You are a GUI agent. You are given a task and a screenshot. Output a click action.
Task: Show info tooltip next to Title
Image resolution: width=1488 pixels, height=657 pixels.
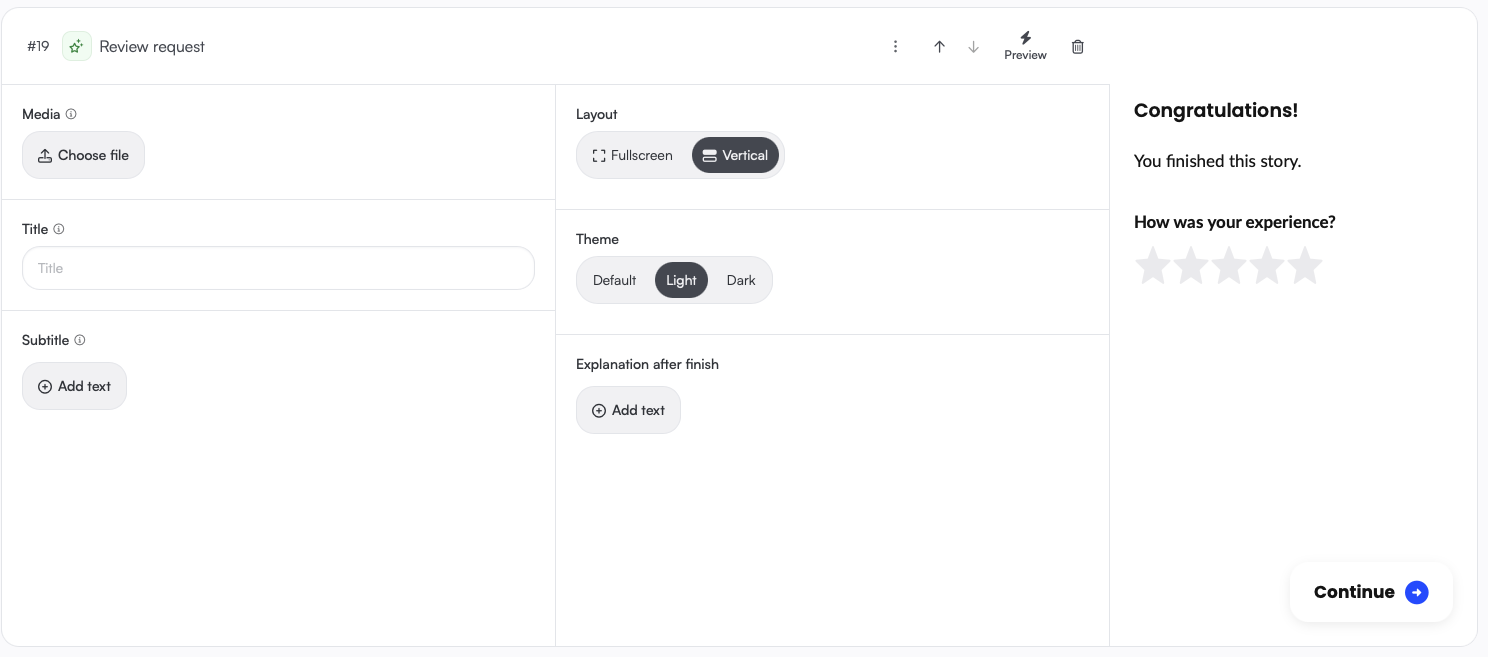(59, 229)
